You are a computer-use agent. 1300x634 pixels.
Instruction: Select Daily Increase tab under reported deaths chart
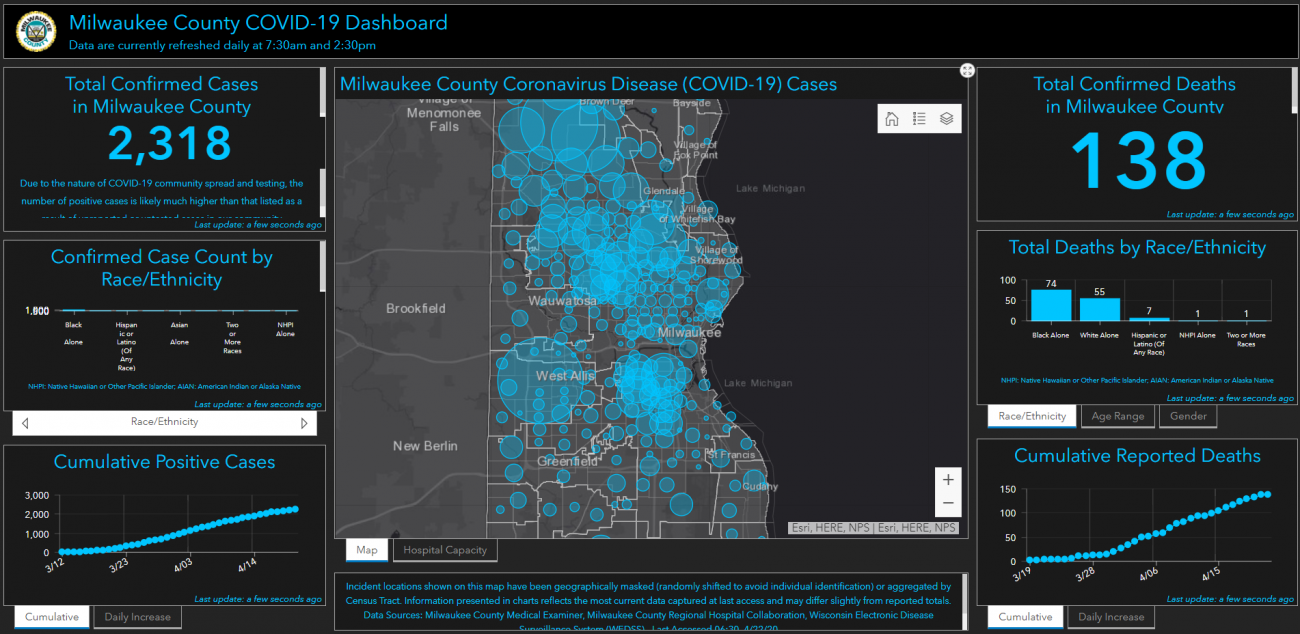click(1112, 617)
